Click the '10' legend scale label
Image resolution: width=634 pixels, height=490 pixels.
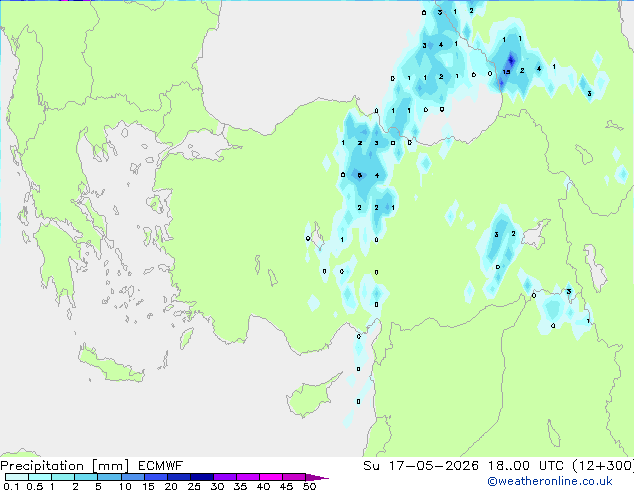(x=125, y=486)
